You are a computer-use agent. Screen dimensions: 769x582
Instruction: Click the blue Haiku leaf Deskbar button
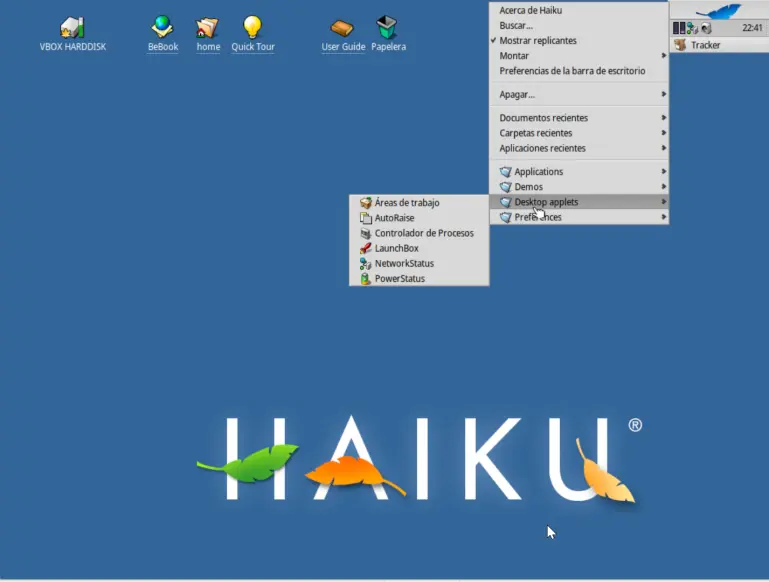[719, 10]
